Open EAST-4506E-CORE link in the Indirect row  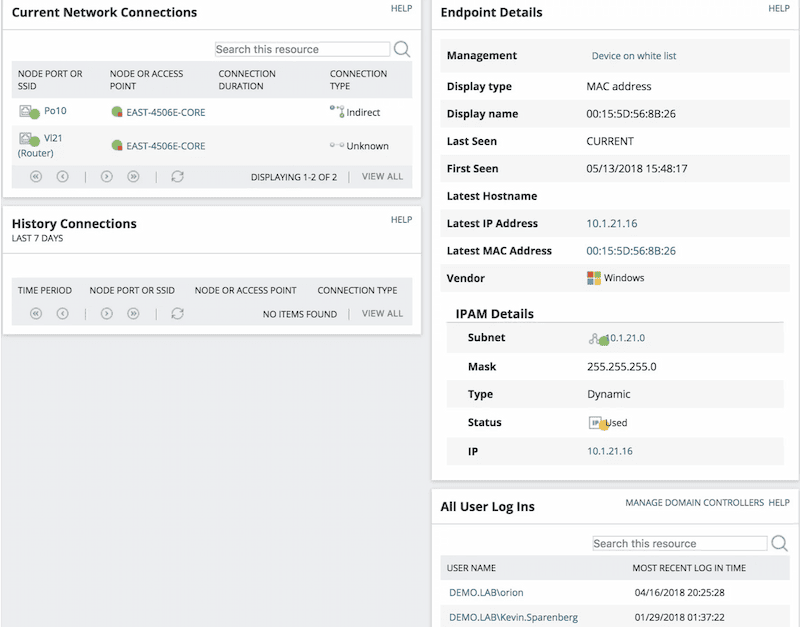[165, 113]
